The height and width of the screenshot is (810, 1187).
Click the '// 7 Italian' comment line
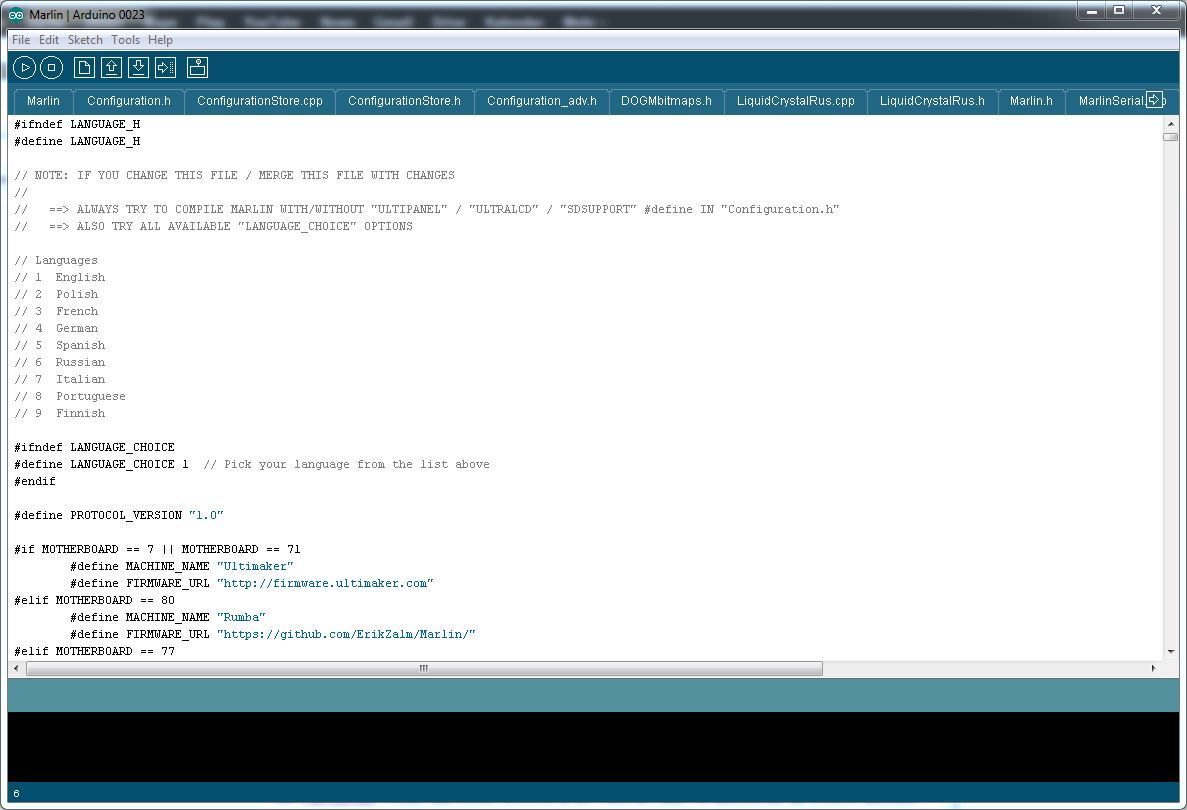60,379
